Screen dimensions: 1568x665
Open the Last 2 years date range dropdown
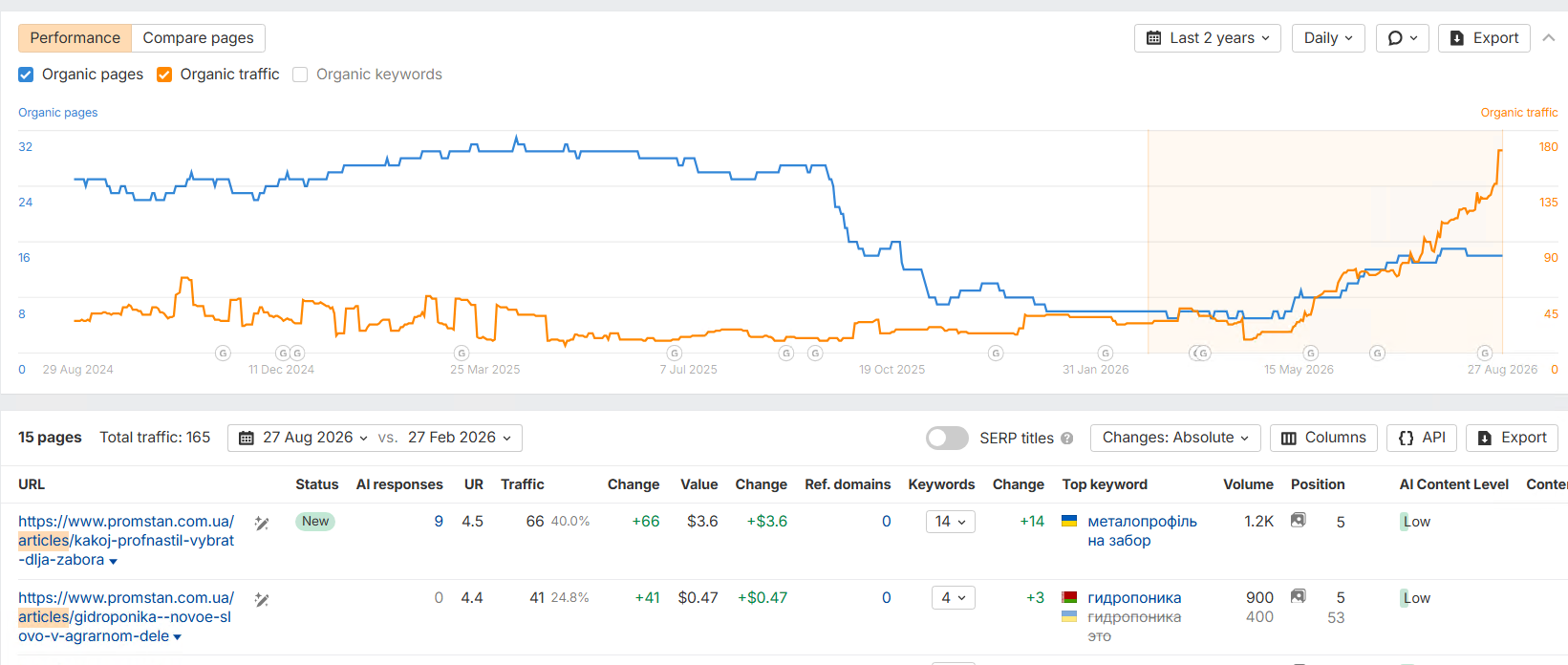click(x=1208, y=38)
